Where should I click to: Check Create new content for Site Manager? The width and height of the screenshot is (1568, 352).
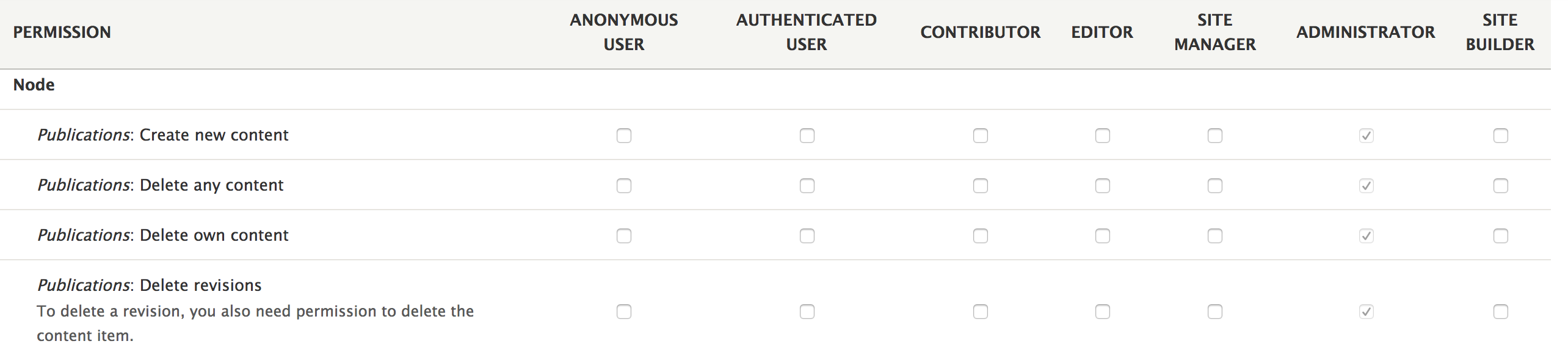click(x=1214, y=136)
